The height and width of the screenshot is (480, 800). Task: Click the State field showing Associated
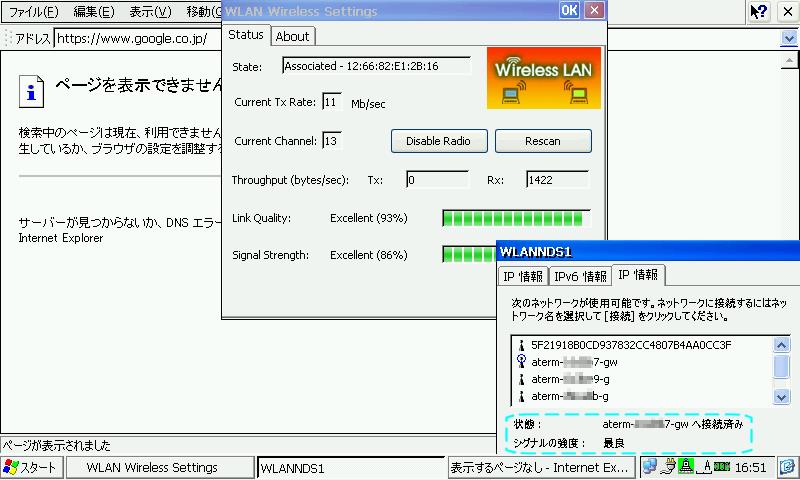(x=377, y=66)
